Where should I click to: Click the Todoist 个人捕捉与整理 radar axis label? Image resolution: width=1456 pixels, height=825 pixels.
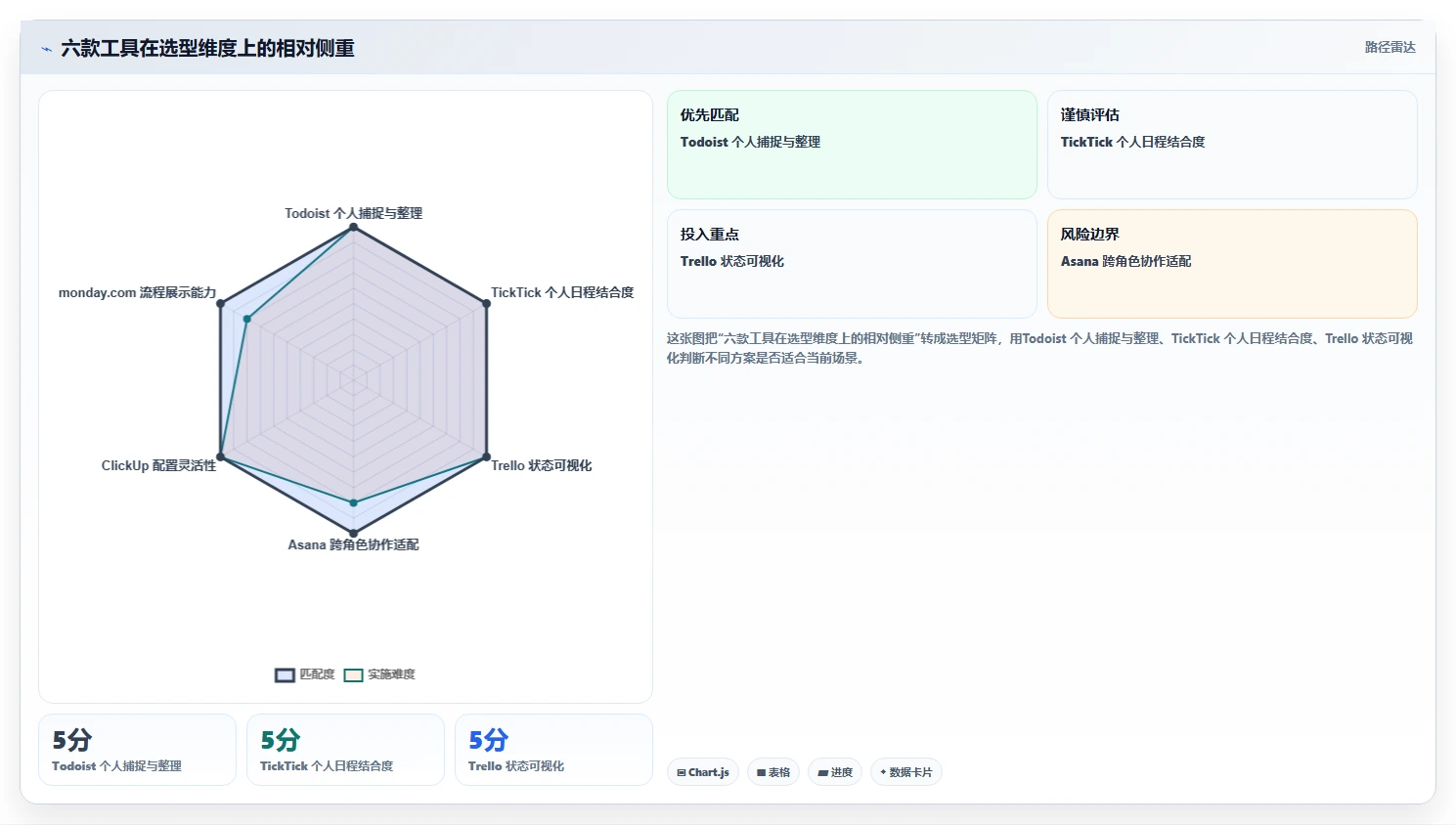click(353, 213)
